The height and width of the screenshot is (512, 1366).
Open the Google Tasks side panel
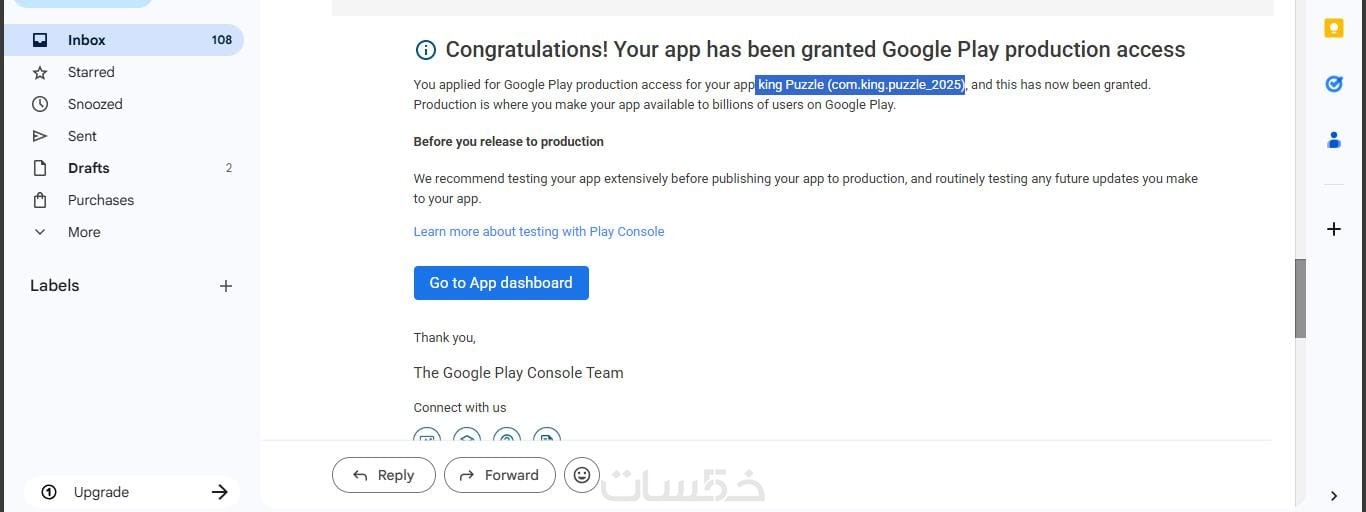1333,84
